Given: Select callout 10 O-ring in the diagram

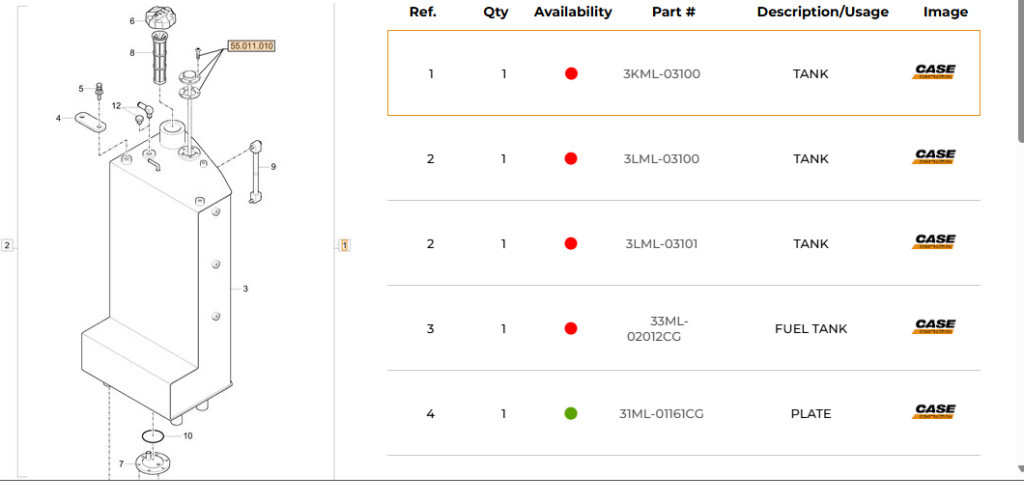Looking at the screenshot, I should [187, 435].
